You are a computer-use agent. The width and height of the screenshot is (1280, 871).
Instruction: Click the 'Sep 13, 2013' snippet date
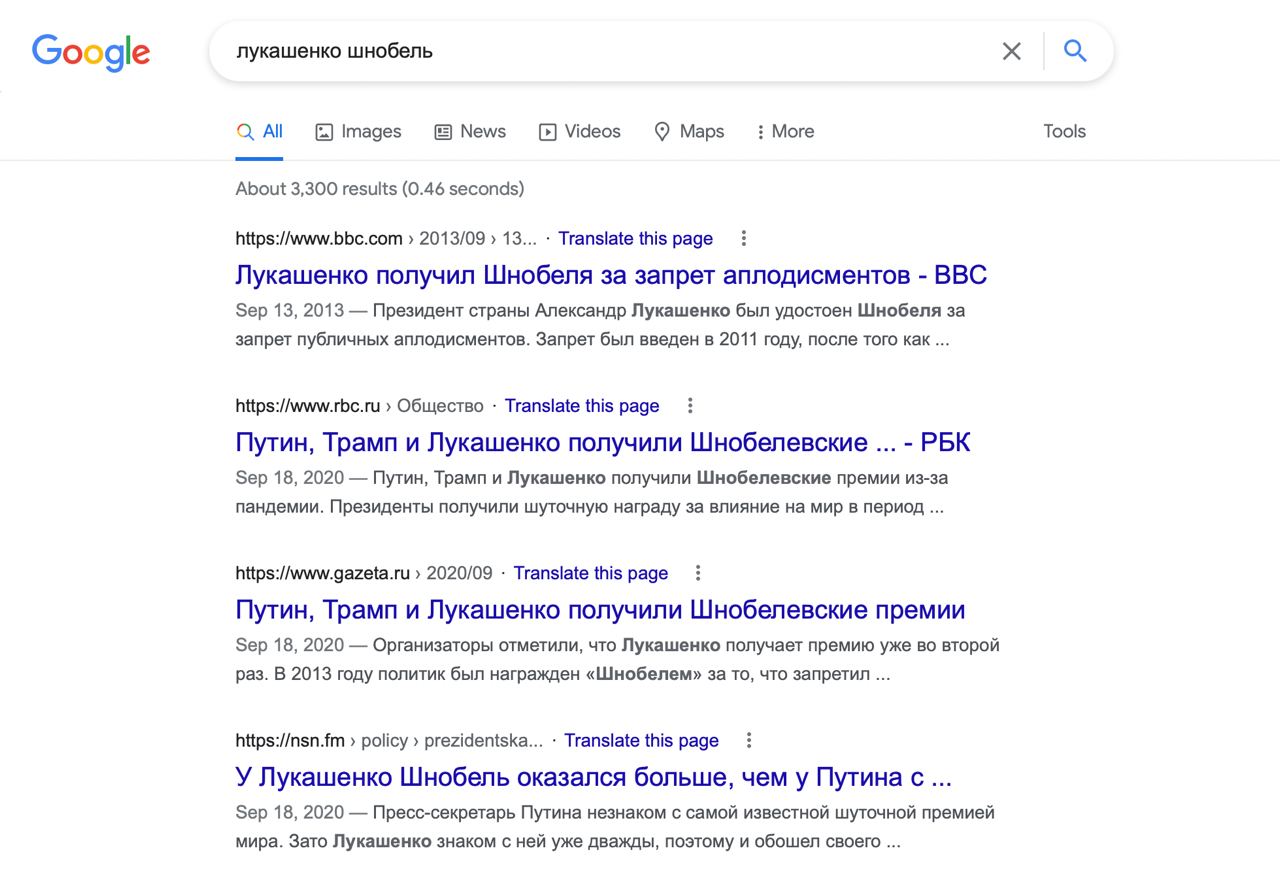(290, 310)
